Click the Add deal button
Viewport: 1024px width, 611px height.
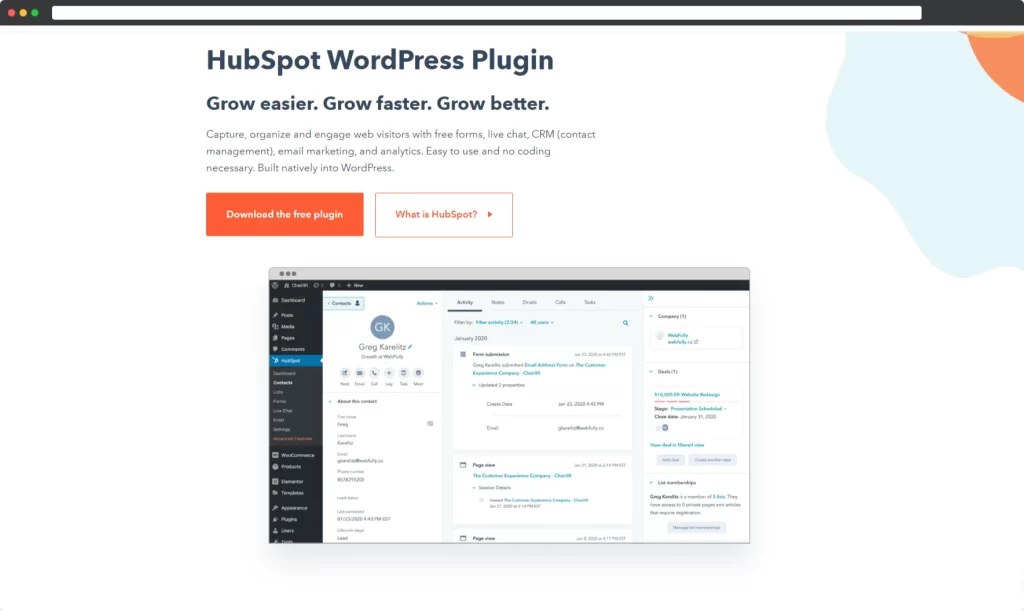(x=670, y=460)
